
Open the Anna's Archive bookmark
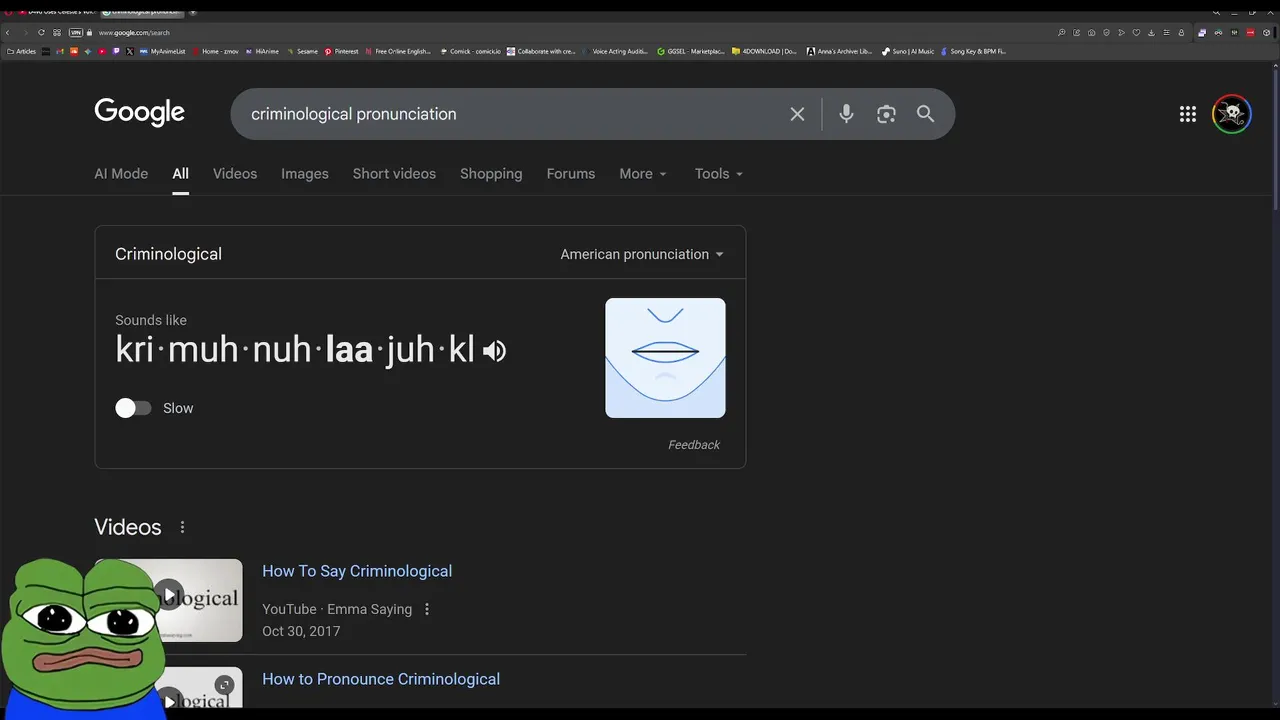[840, 51]
